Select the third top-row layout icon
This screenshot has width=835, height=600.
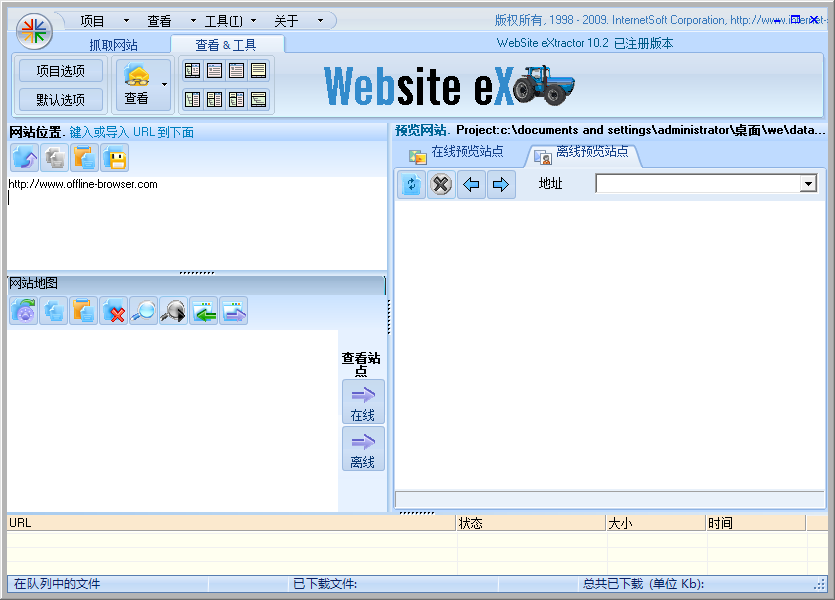click(x=236, y=70)
